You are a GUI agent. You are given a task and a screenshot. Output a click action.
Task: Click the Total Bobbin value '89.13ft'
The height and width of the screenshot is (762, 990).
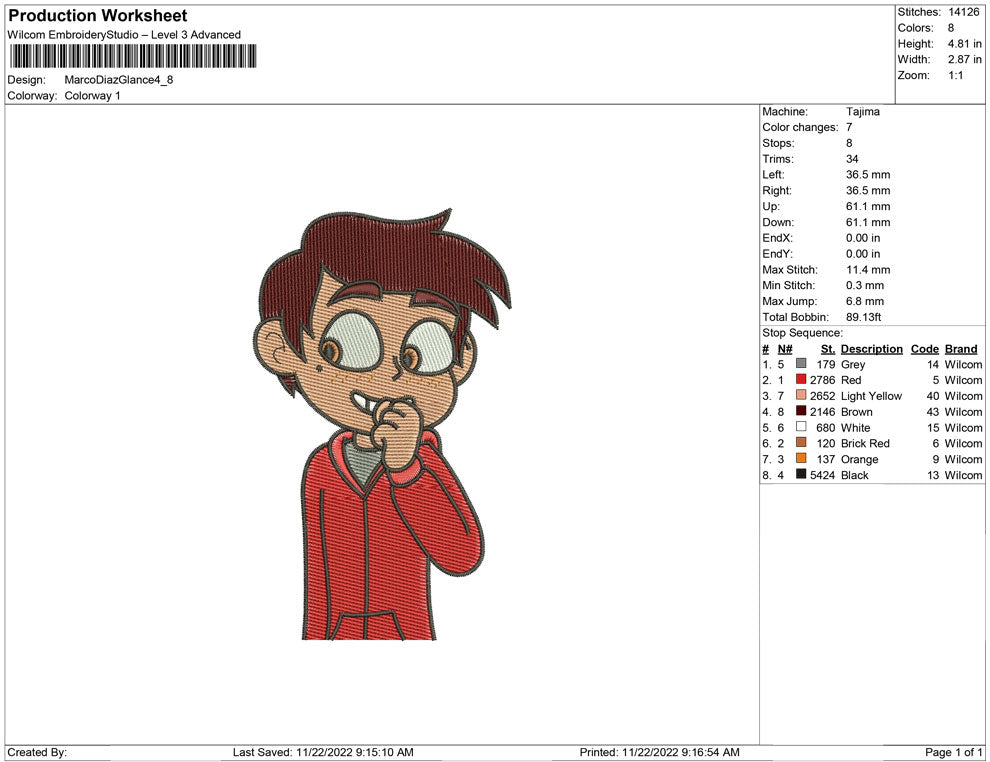tap(864, 317)
